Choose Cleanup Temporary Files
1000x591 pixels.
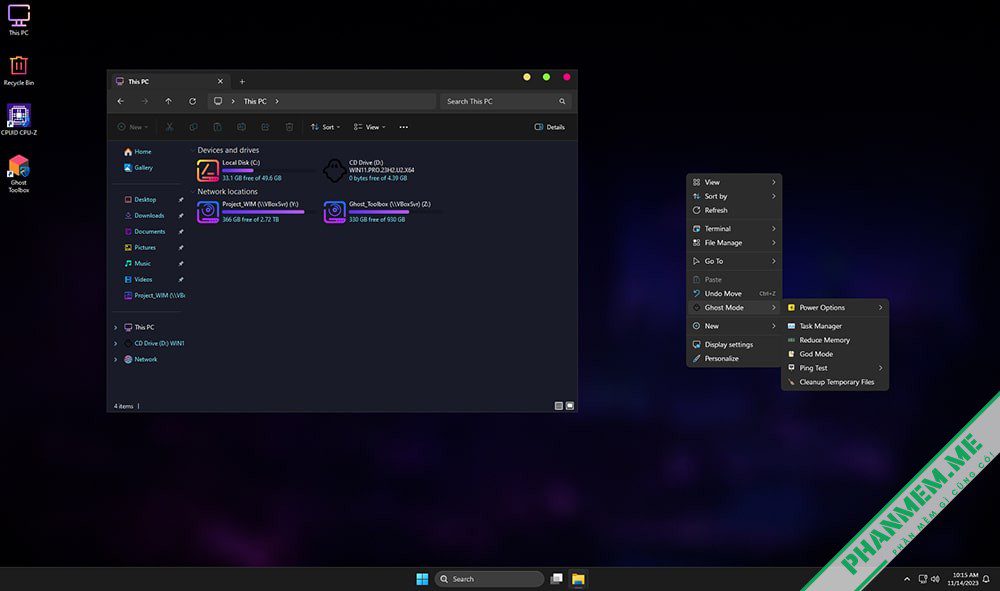[835, 383]
